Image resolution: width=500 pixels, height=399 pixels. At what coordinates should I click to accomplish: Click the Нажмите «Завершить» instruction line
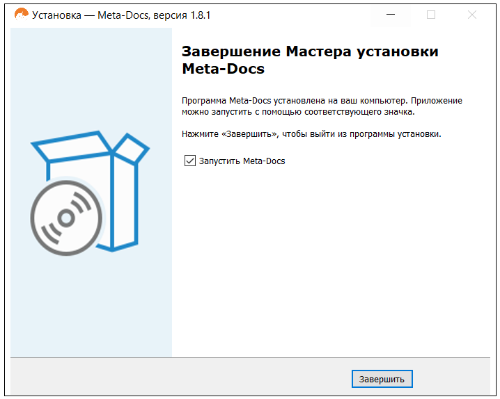(x=311, y=134)
